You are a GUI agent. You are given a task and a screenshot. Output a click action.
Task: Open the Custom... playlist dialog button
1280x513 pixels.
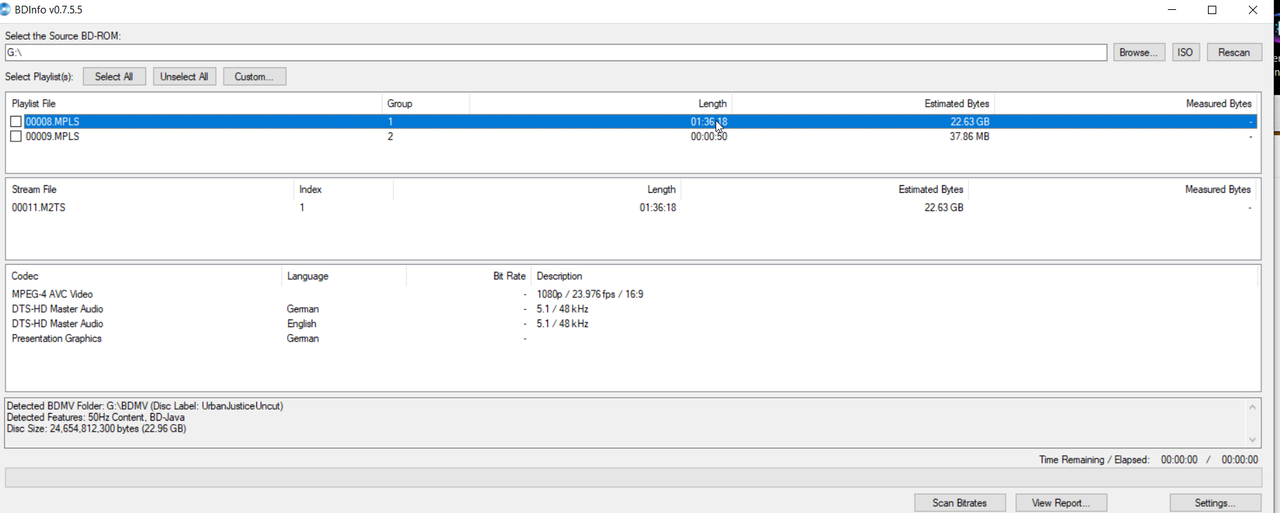point(254,76)
